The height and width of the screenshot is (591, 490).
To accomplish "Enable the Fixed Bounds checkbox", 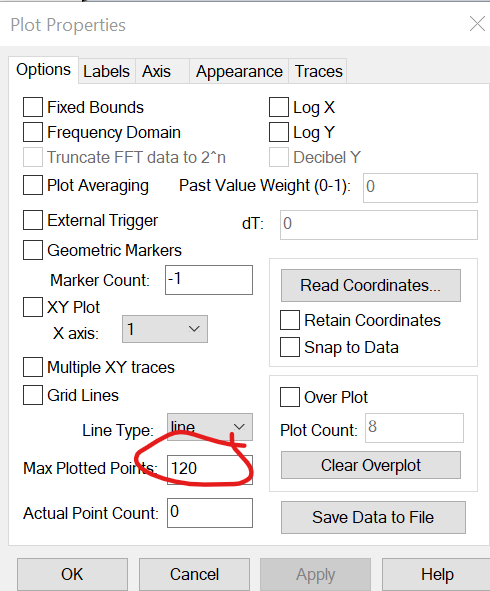I will 33,107.
